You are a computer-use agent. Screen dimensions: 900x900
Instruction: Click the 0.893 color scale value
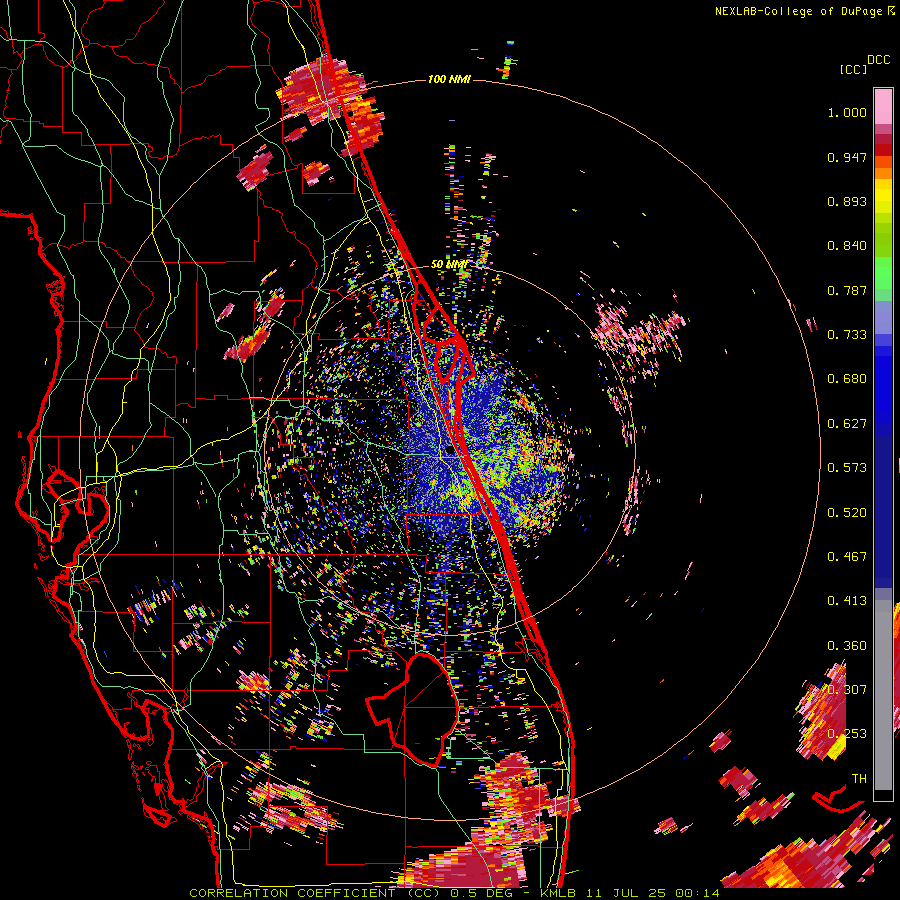[847, 201]
